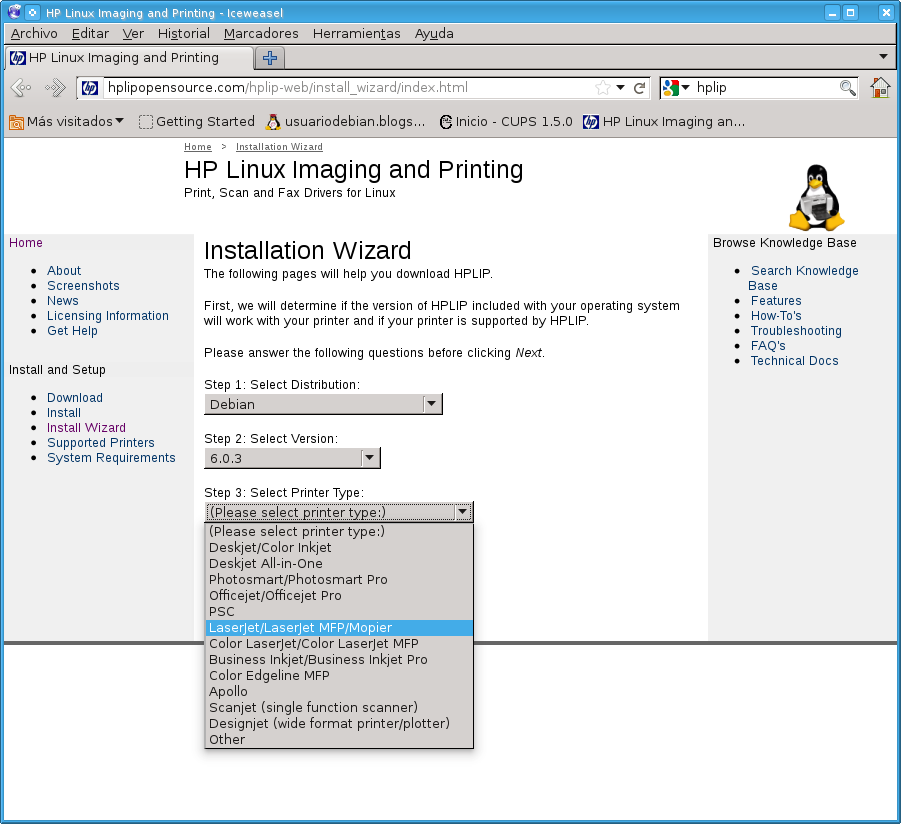The image size is (901, 824).
Task: Open the Screenshots link
Action: 83,286
